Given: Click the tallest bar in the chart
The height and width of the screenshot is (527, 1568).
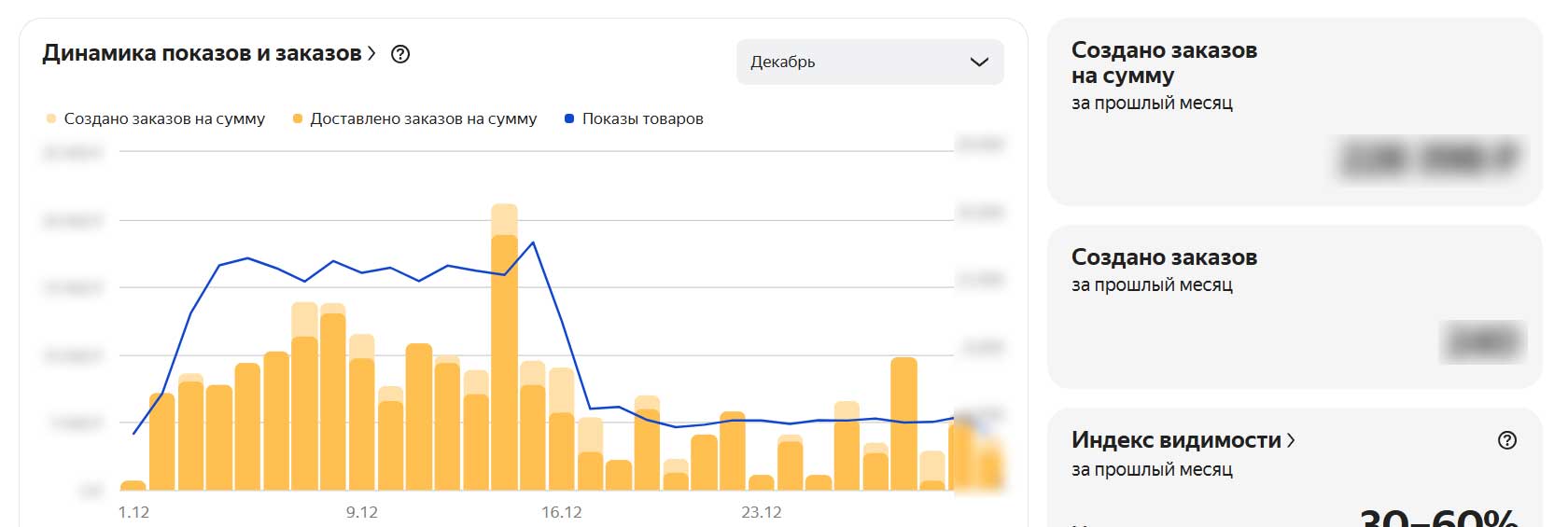Looking at the screenshot, I should [504, 347].
